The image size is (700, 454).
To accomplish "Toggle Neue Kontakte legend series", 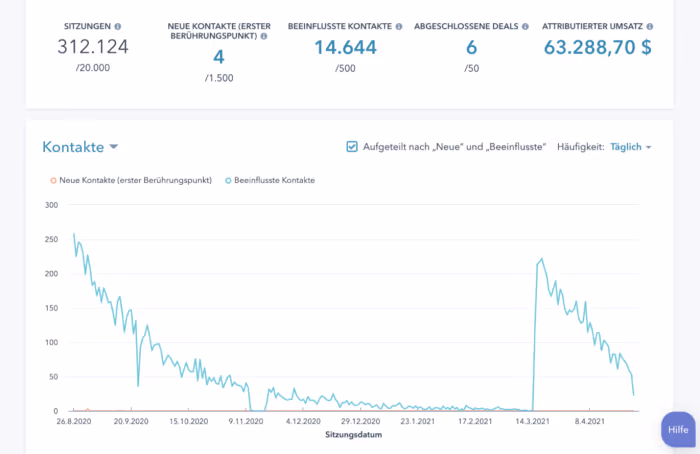I will coord(131,180).
